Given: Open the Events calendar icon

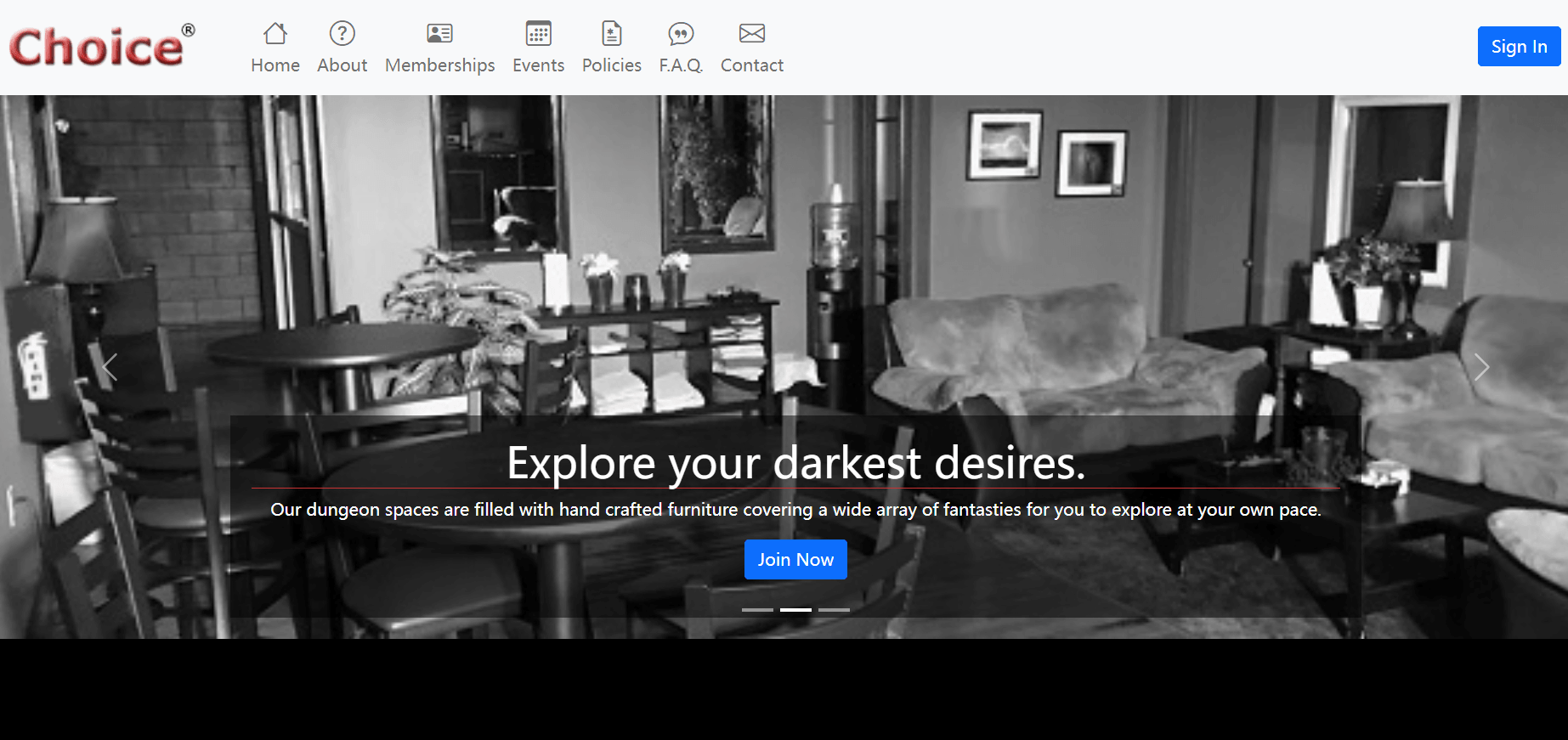Looking at the screenshot, I should [x=538, y=33].
